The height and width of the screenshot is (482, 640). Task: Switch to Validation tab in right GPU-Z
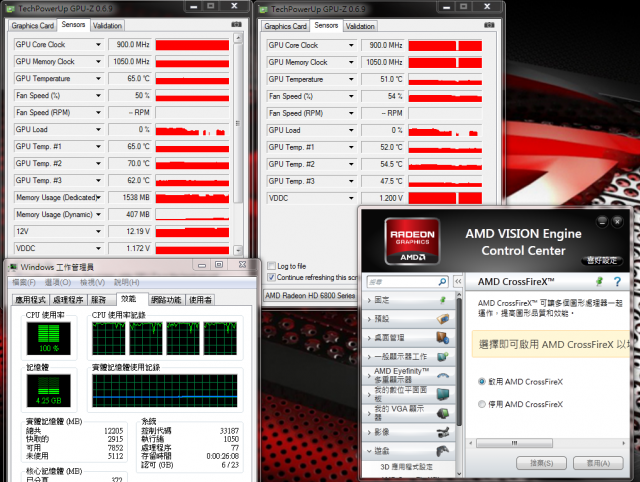(360, 26)
